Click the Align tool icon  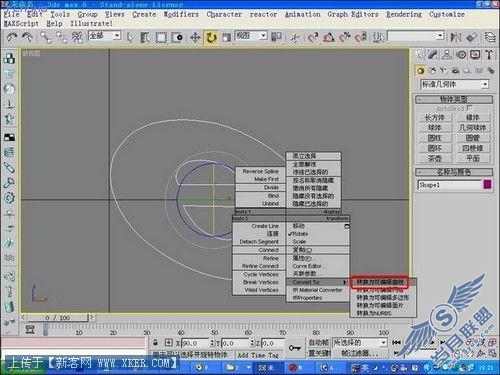pyautogui.click(x=472, y=37)
